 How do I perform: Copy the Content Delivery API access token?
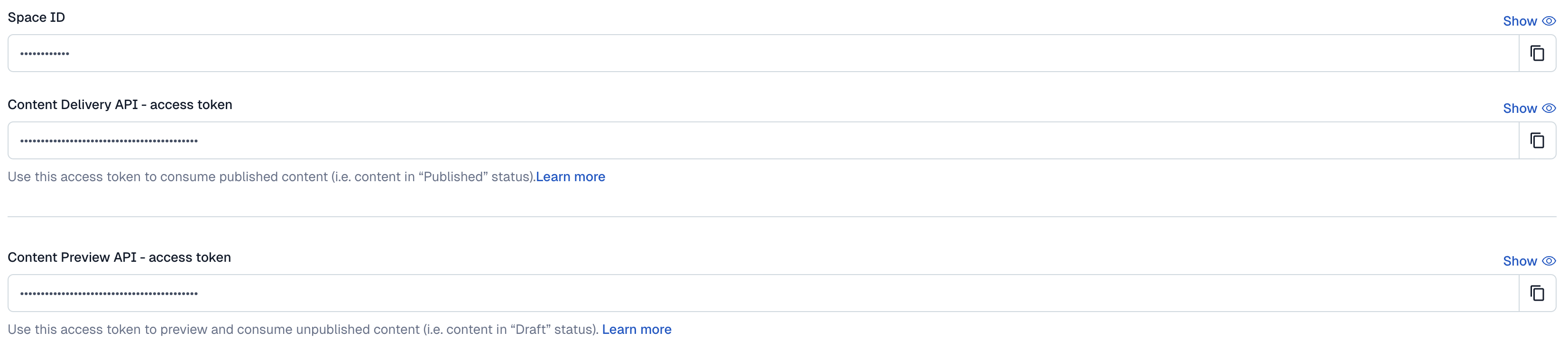[x=1537, y=140]
